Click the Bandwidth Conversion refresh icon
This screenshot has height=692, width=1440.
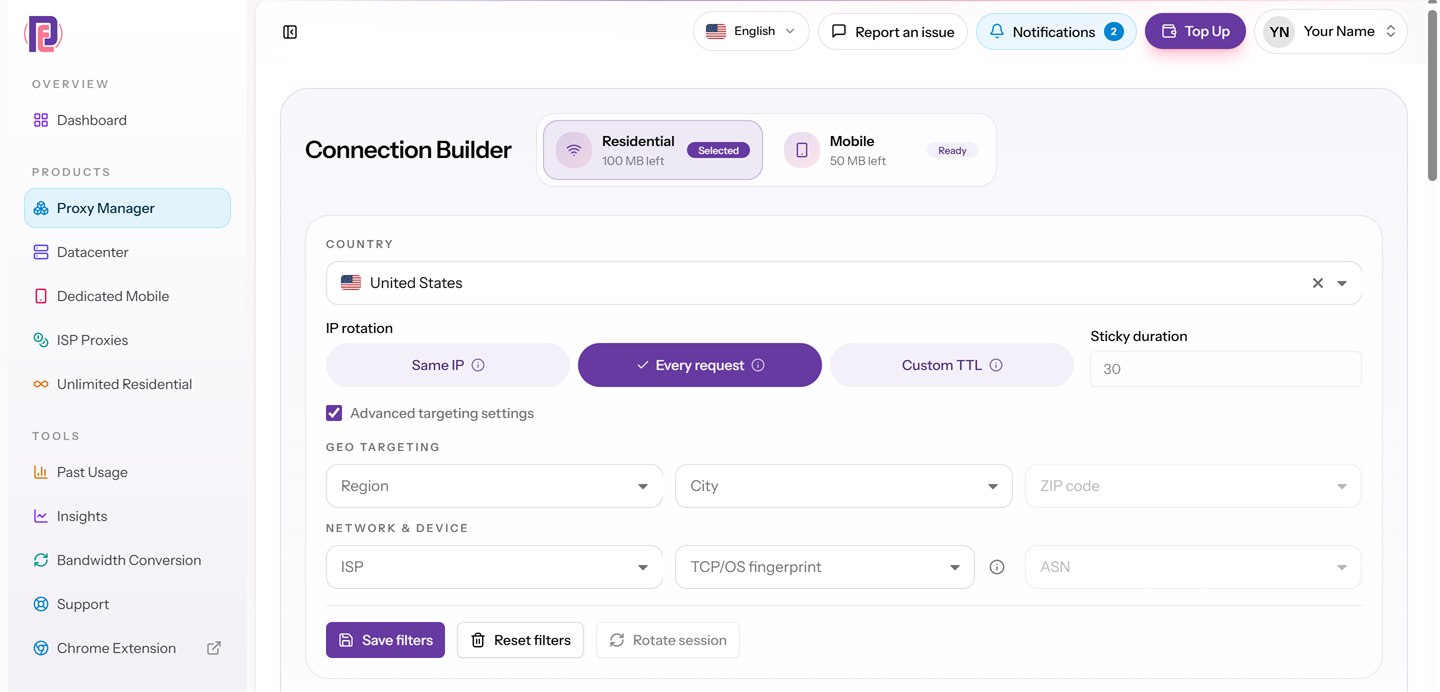41,560
